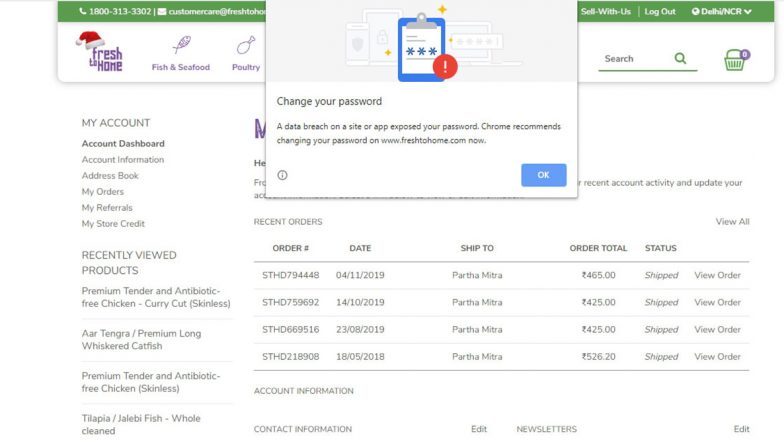Click order number STHD794448

pyautogui.click(x=290, y=275)
